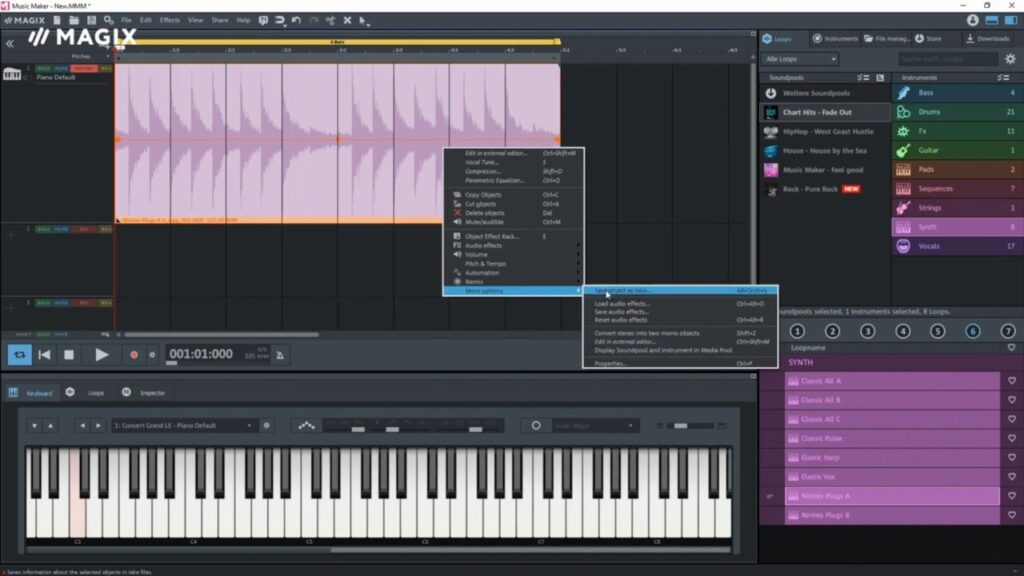Click the horizontal scrollbar under the tracks
The width and height of the screenshot is (1024, 576).
pyautogui.click(x=222, y=335)
